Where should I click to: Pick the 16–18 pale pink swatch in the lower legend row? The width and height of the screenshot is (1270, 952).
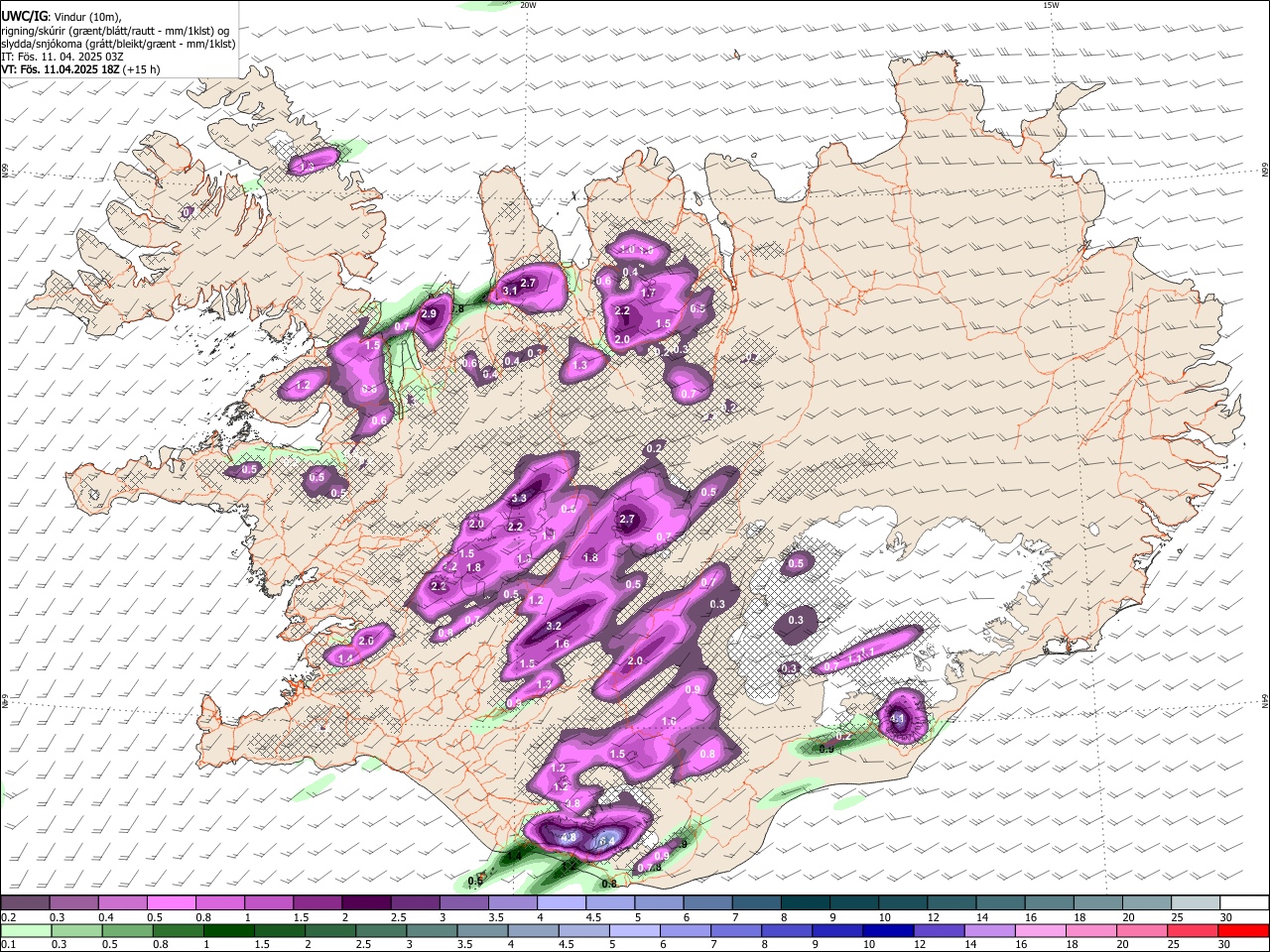[x=1039, y=931]
